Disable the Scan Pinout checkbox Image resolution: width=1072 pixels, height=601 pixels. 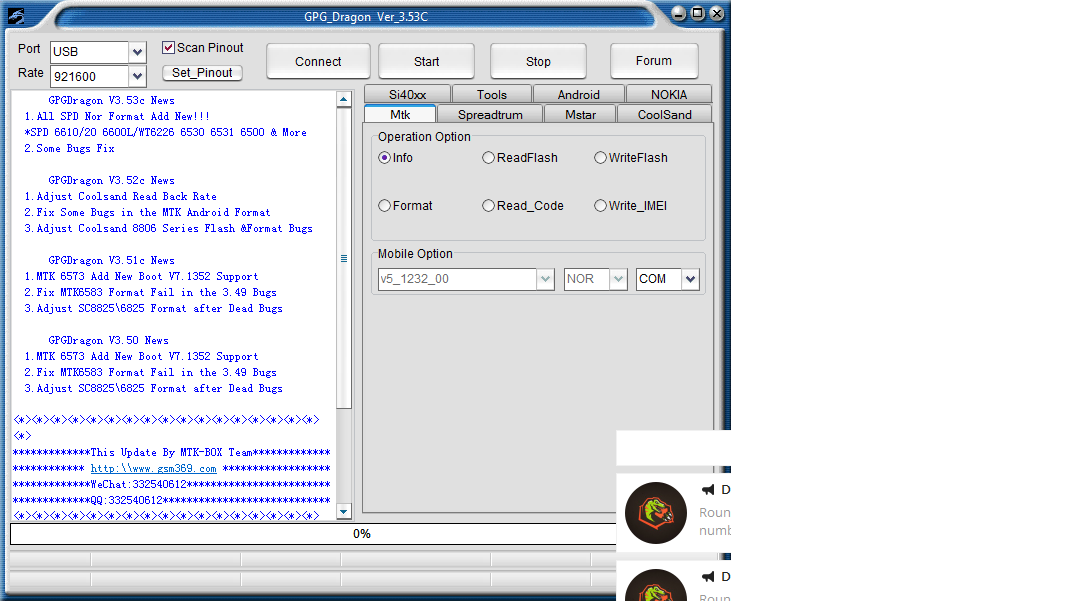(x=169, y=47)
